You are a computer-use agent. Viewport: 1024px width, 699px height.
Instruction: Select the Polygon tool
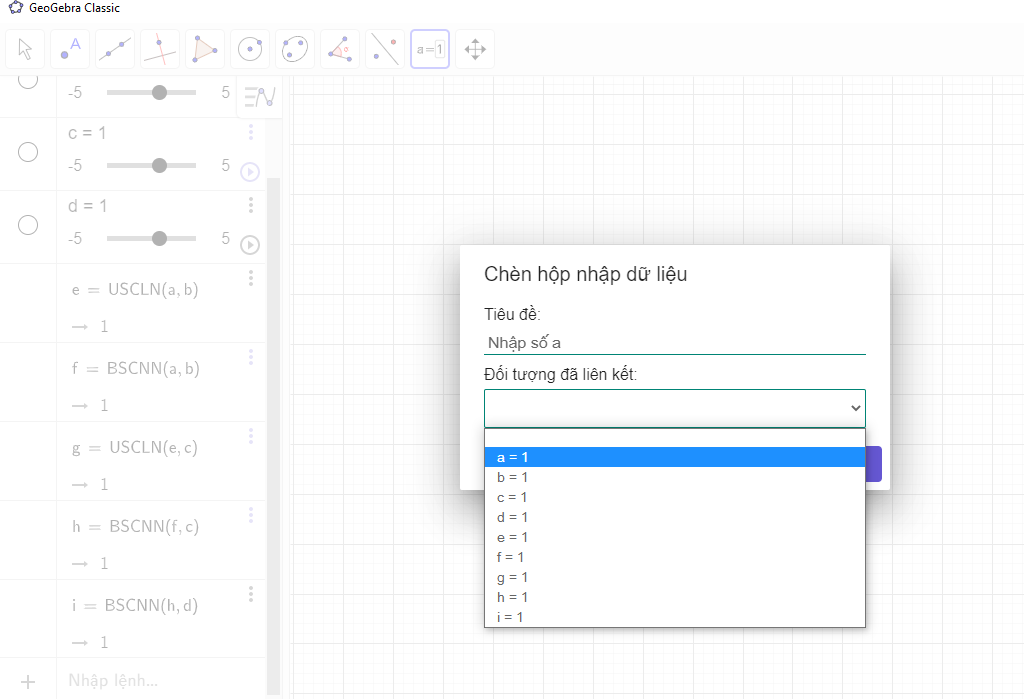205,49
